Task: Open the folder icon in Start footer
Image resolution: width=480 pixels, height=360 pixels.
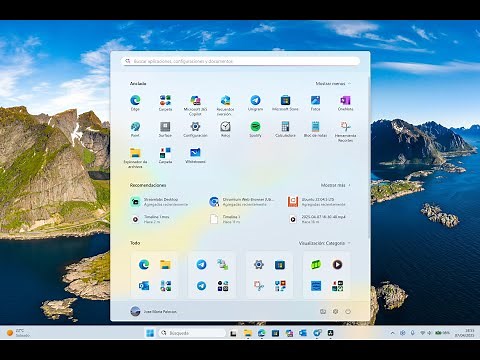Action: click(x=323, y=311)
